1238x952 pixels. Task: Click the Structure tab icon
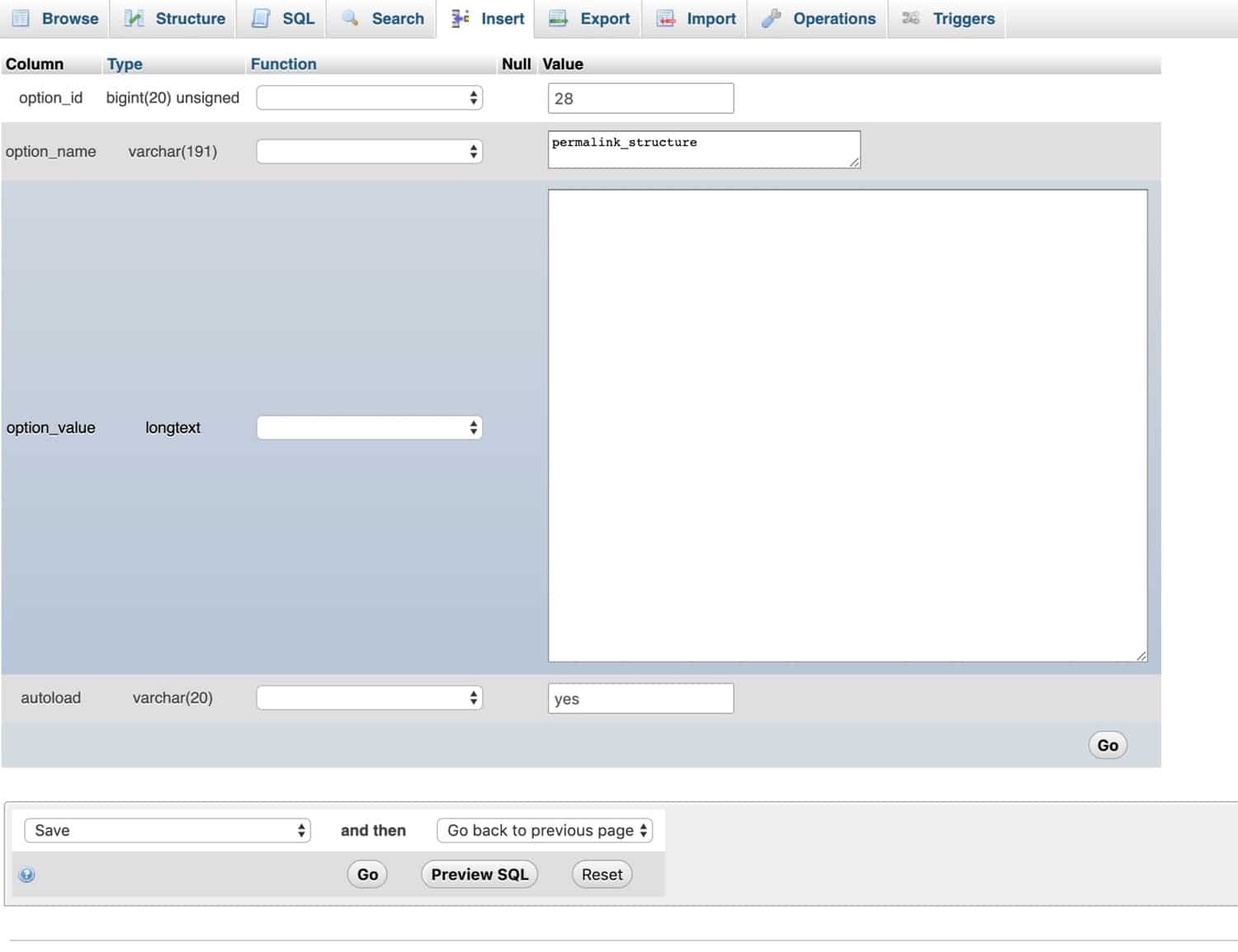click(x=134, y=18)
